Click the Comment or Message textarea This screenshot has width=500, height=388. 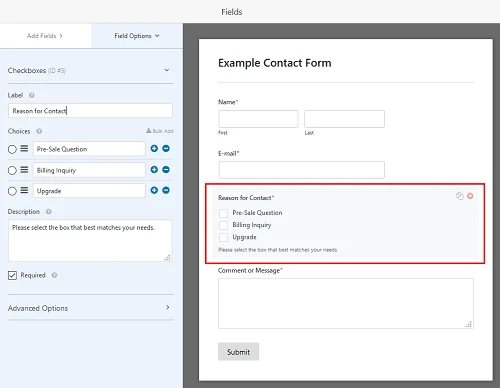346,304
